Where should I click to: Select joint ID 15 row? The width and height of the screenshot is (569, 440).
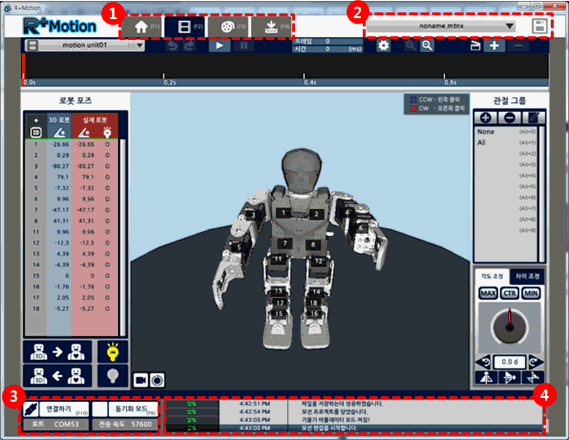point(36,276)
